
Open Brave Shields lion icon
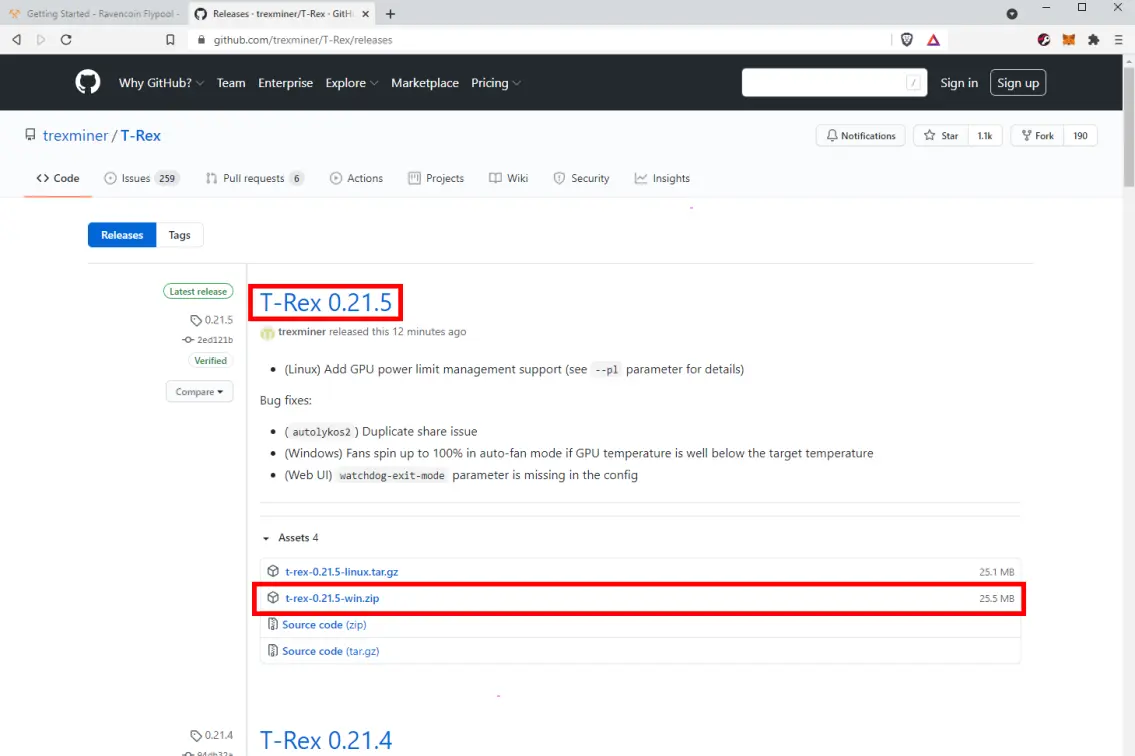click(x=906, y=40)
